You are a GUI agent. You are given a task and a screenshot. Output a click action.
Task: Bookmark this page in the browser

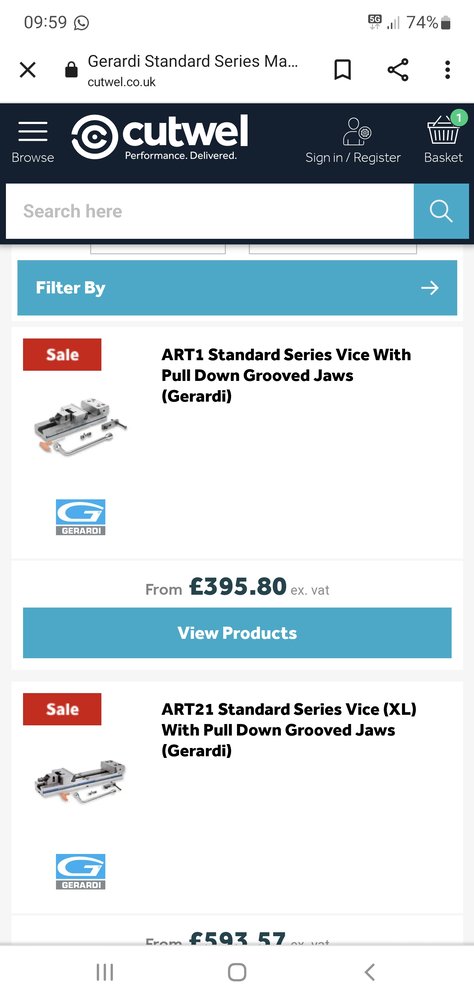point(343,70)
